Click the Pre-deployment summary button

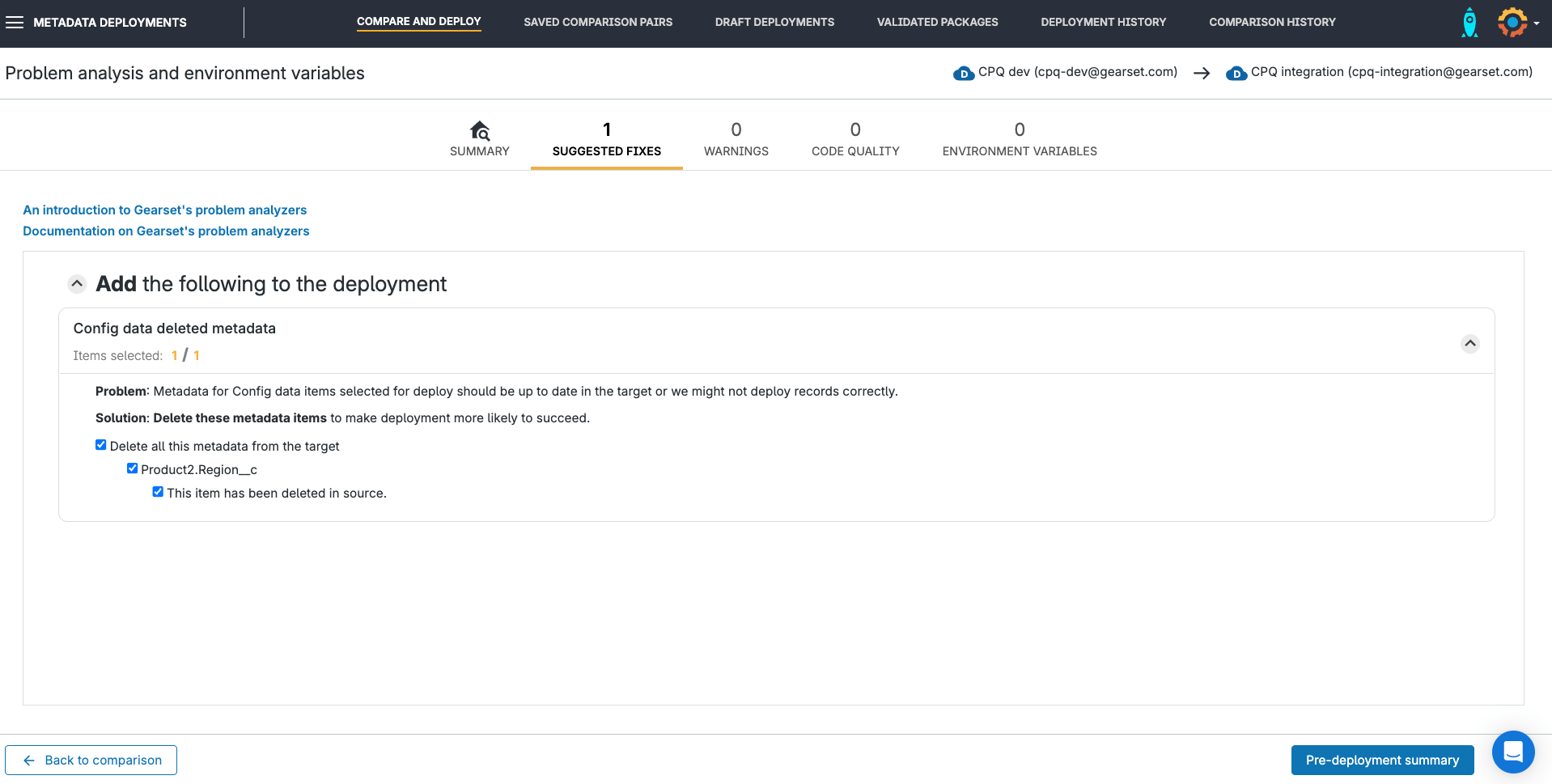pyautogui.click(x=1381, y=761)
